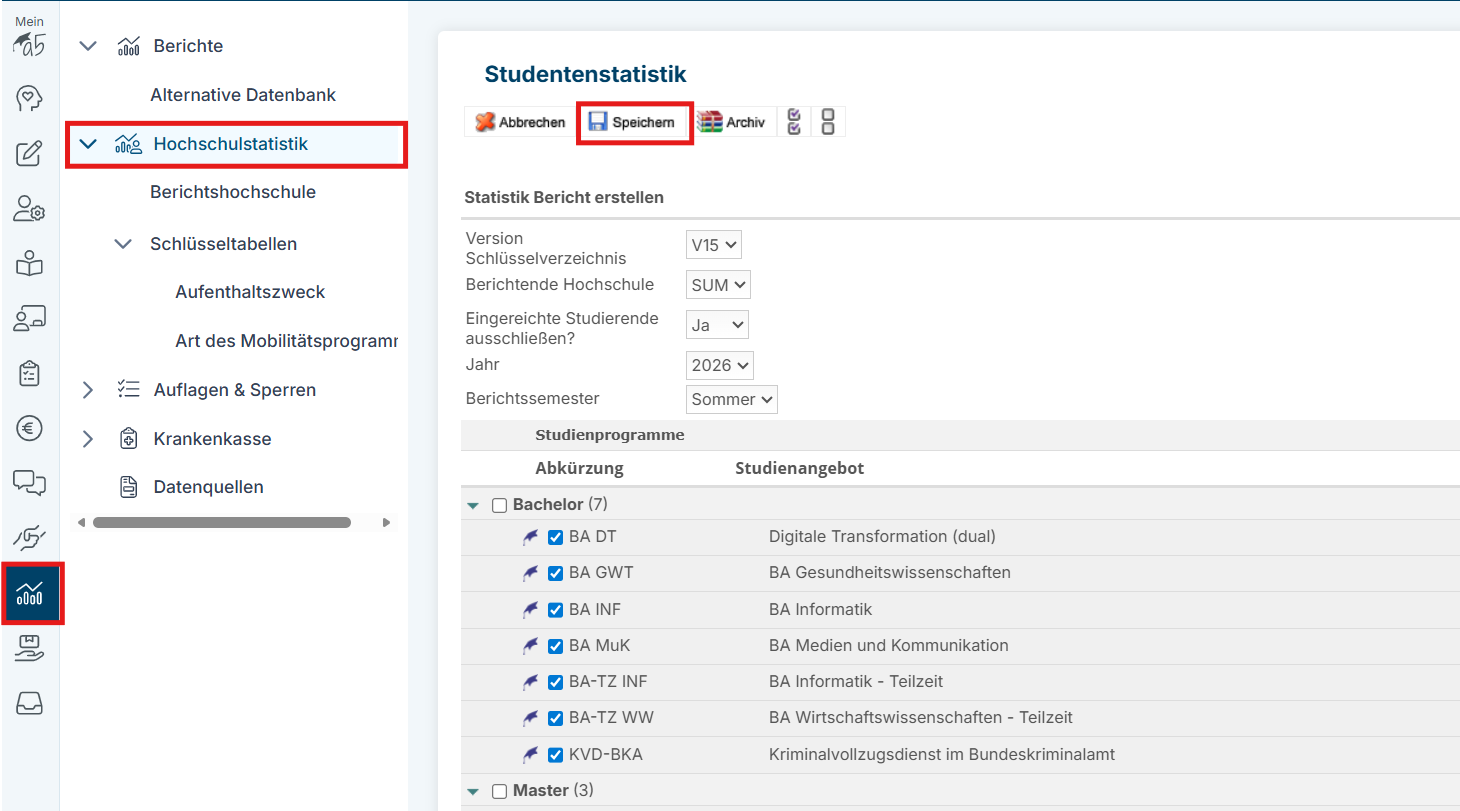Click the program icon beside BA-TZ WW
The image size is (1460, 811).
pyautogui.click(x=531, y=718)
